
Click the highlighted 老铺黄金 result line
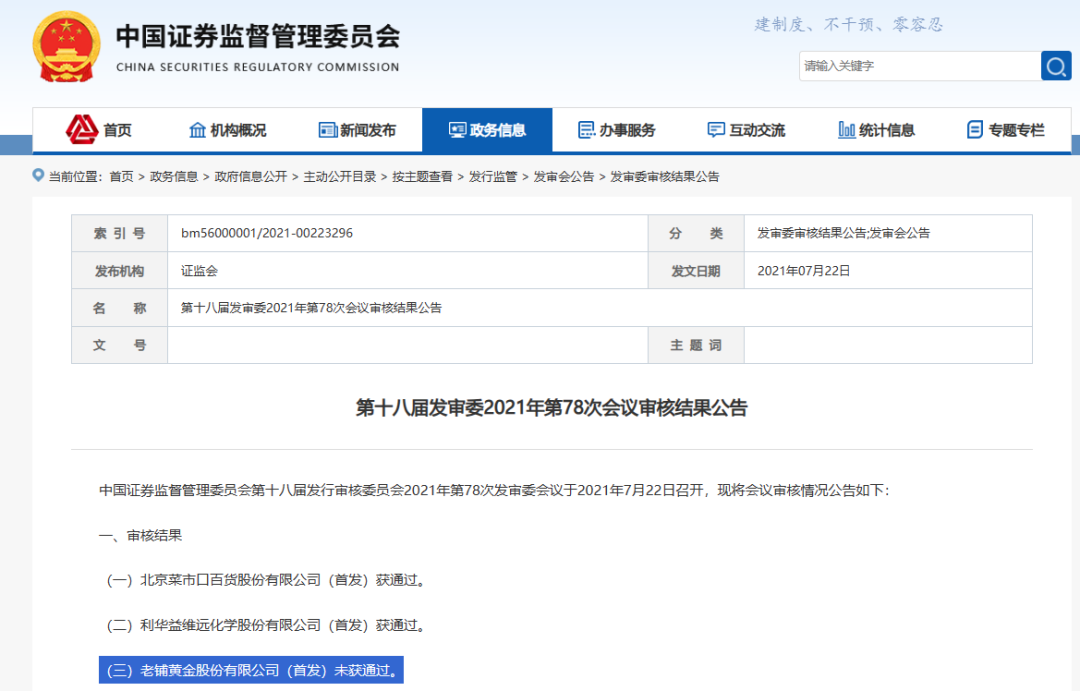(x=251, y=670)
